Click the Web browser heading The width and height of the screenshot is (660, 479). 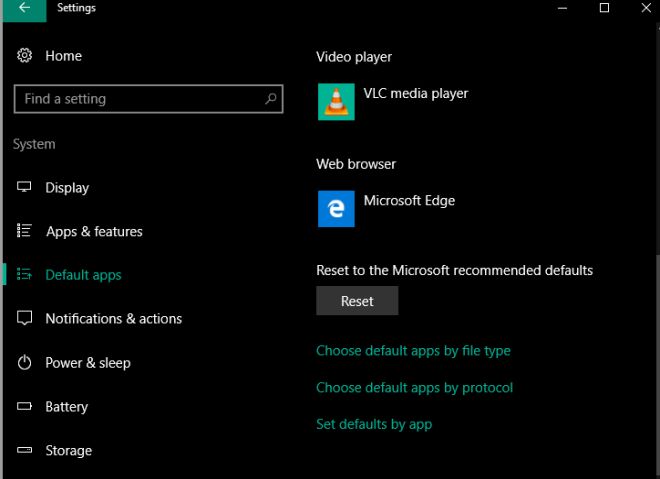pos(356,164)
